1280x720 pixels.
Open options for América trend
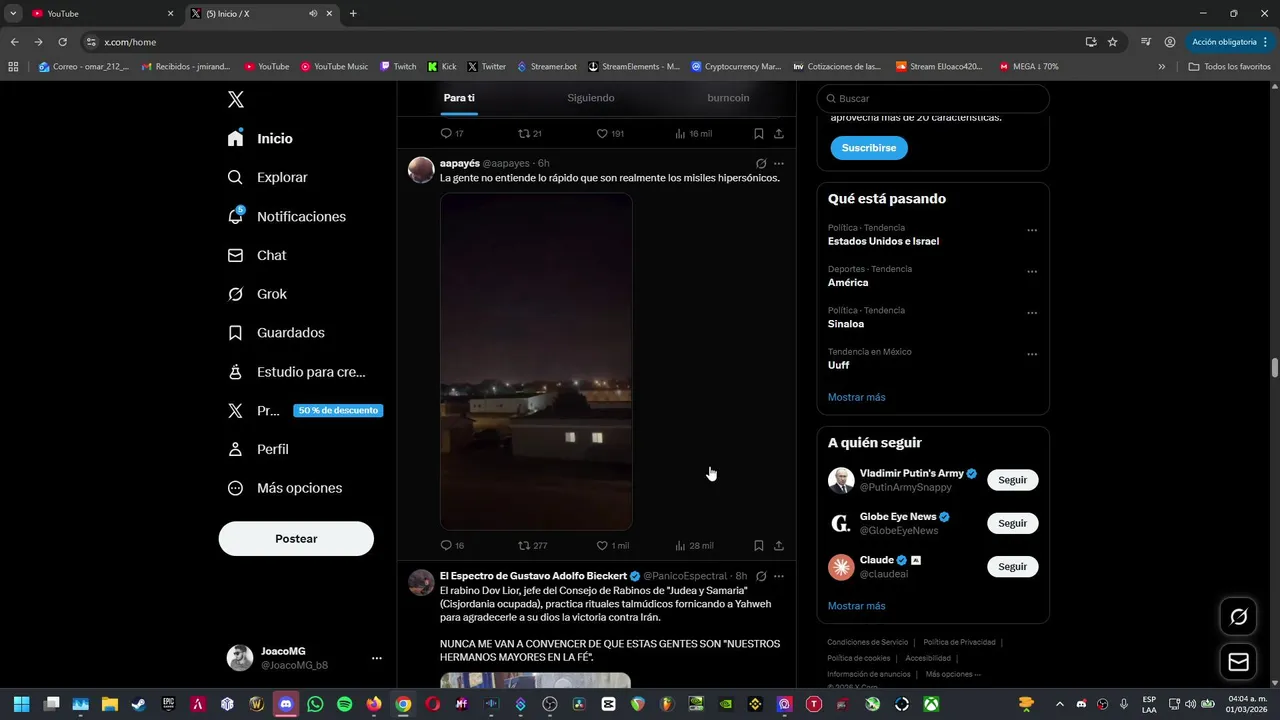pos(1032,272)
